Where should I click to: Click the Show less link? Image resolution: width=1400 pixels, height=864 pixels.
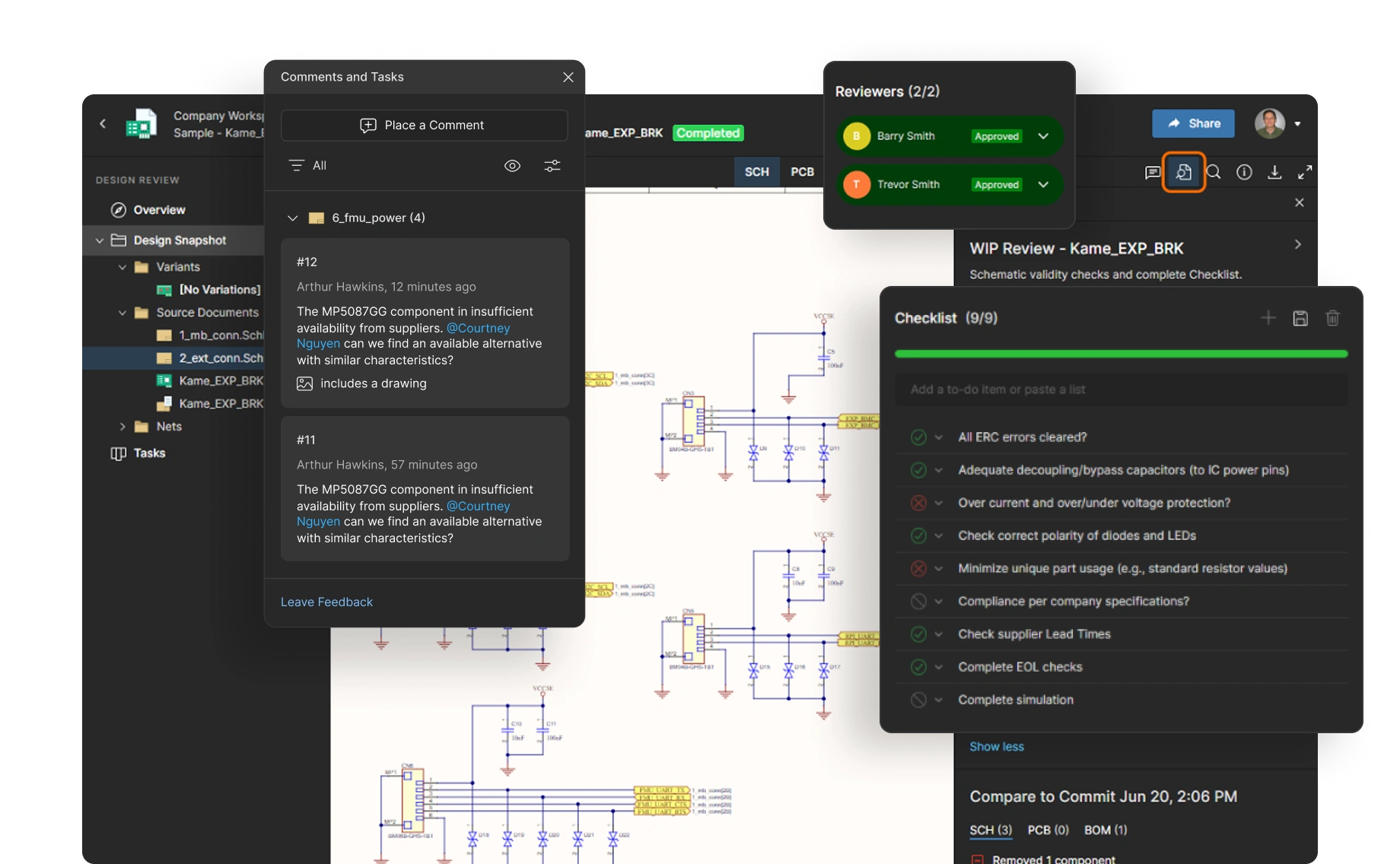[997, 747]
